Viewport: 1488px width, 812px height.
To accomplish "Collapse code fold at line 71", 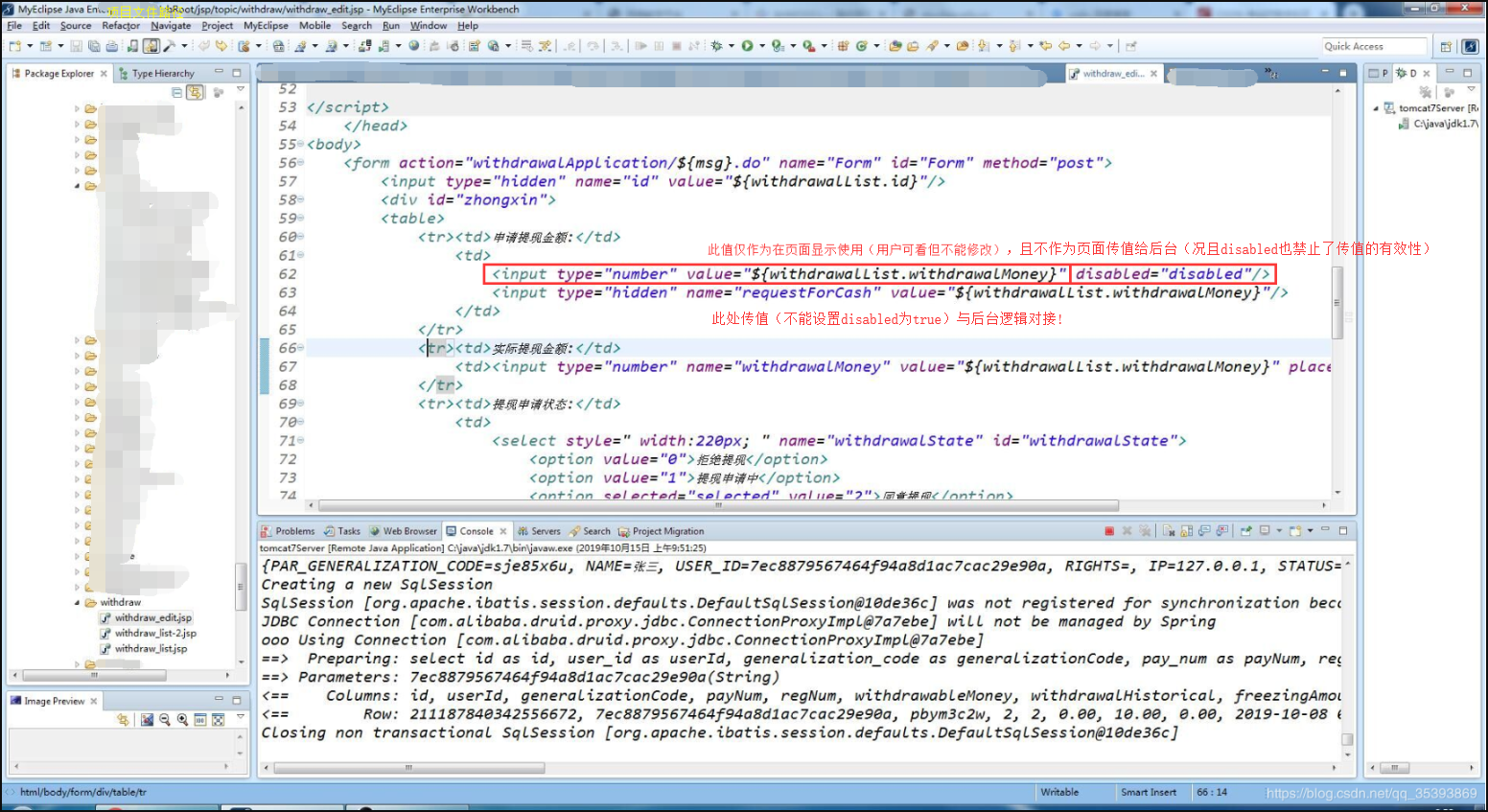I will coord(300,441).
